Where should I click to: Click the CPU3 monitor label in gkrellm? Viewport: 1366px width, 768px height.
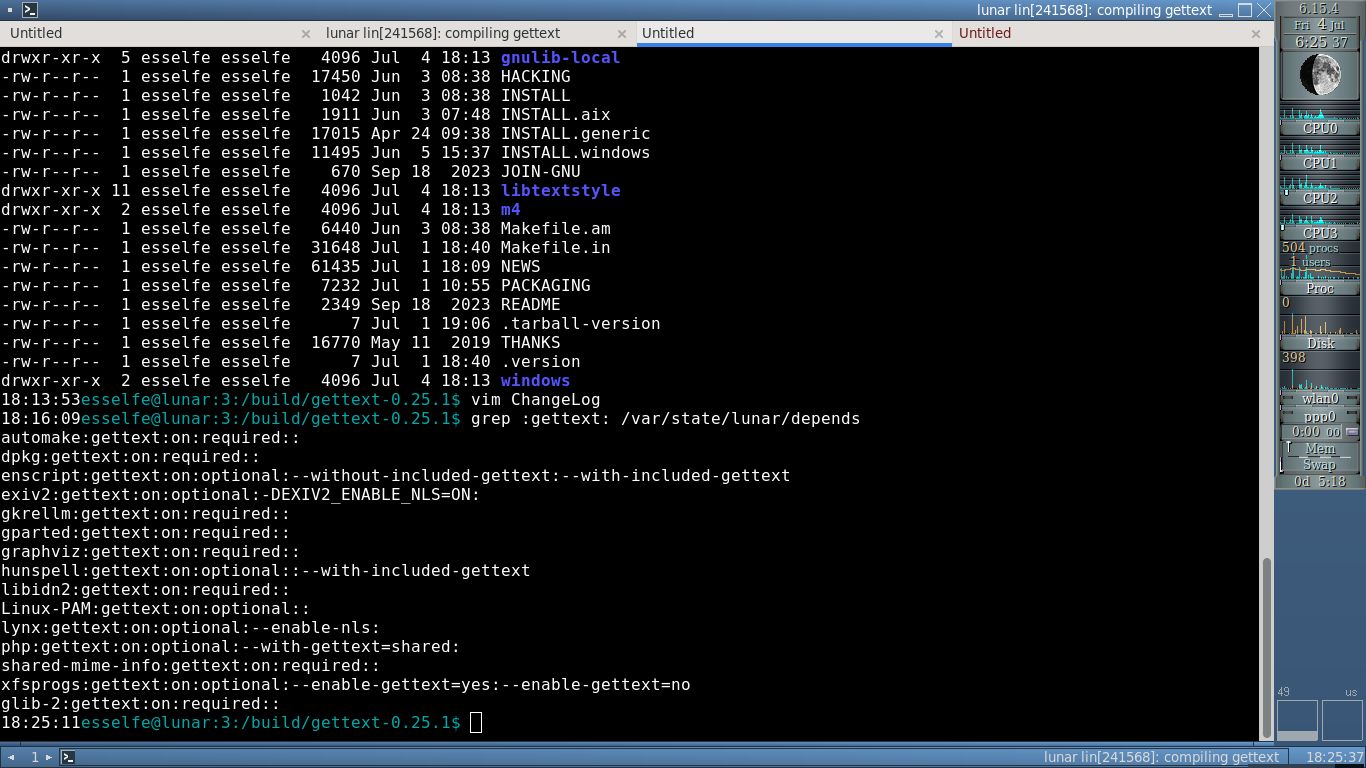pos(1320,233)
